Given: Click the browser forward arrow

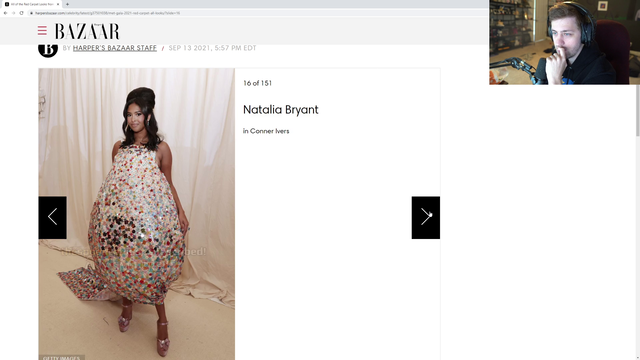Looking at the screenshot, I should pyautogui.click(x=13, y=13).
